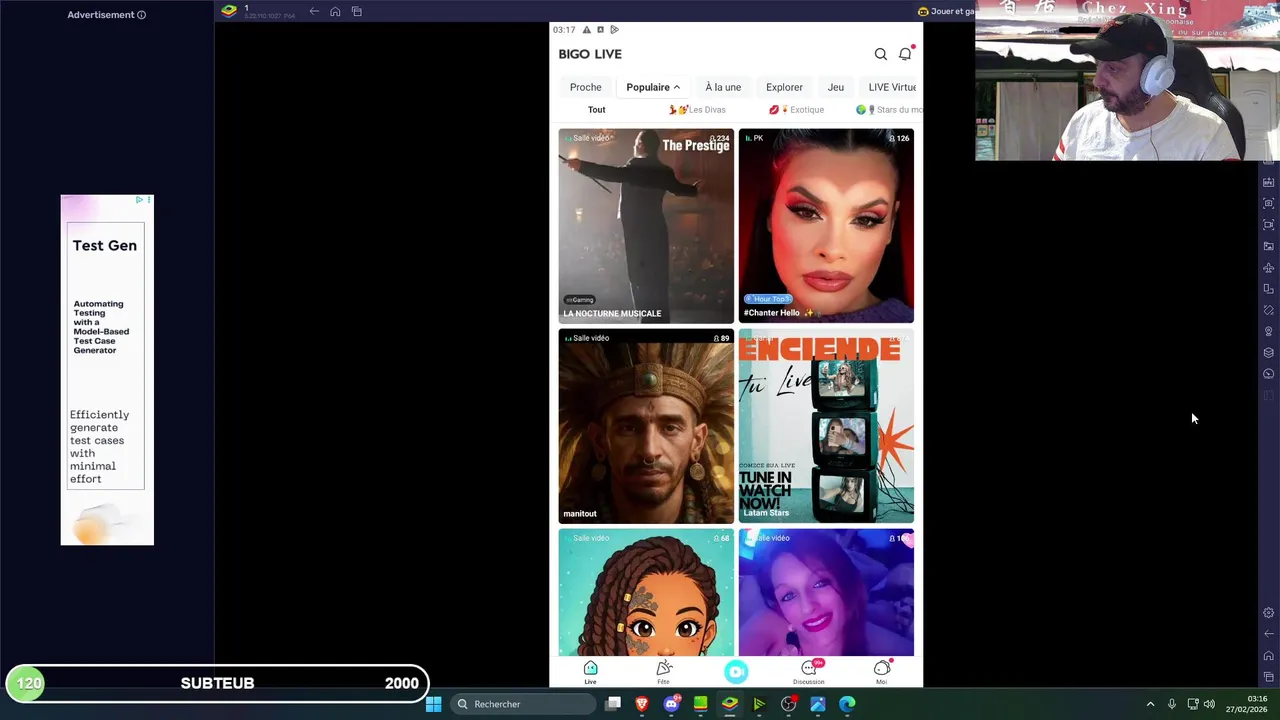The image size is (1280, 720).
Task: Open the Test Gen advertisement
Action: pyautogui.click(x=107, y=370)
